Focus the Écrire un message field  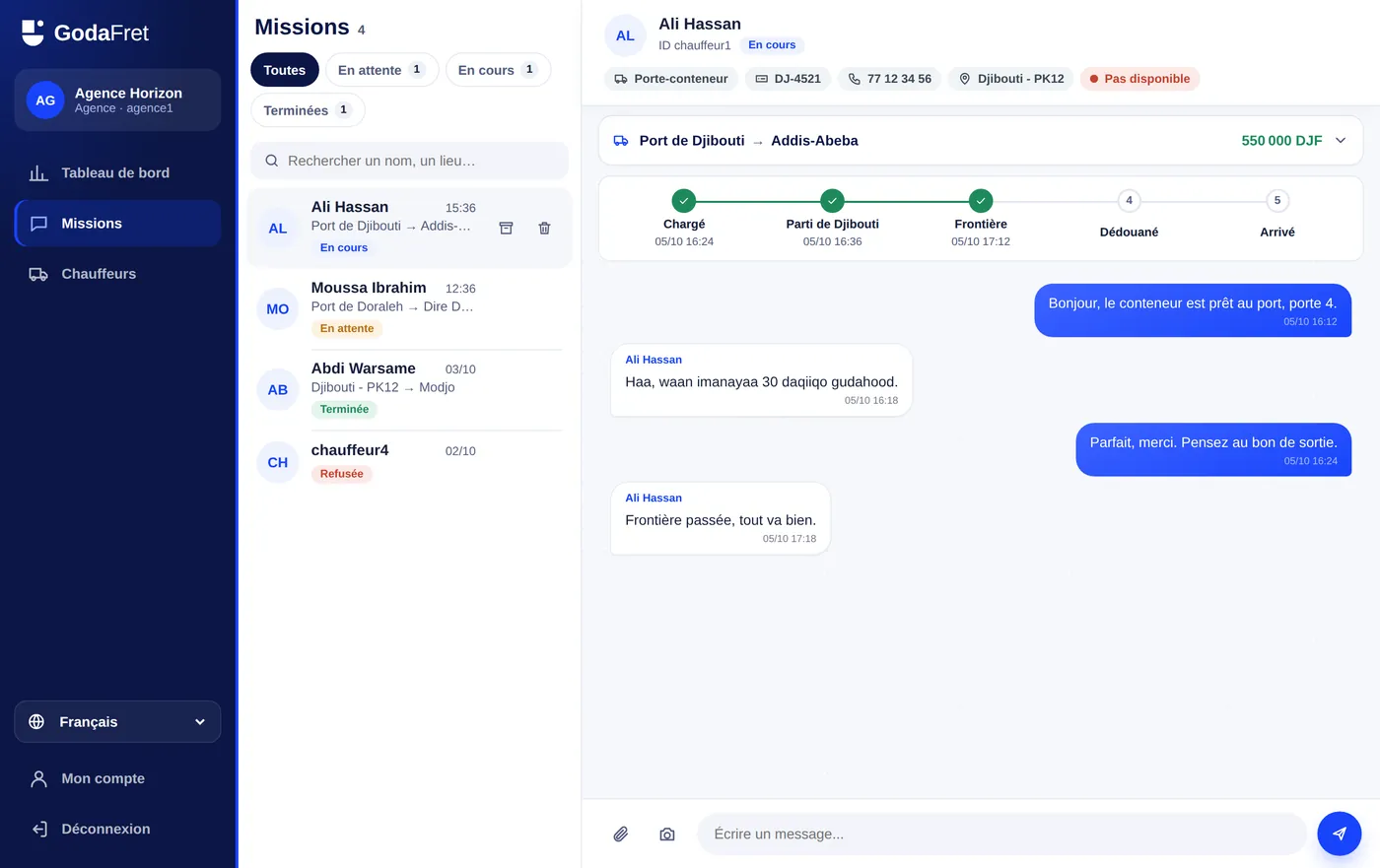click(x=1001, y=835)
